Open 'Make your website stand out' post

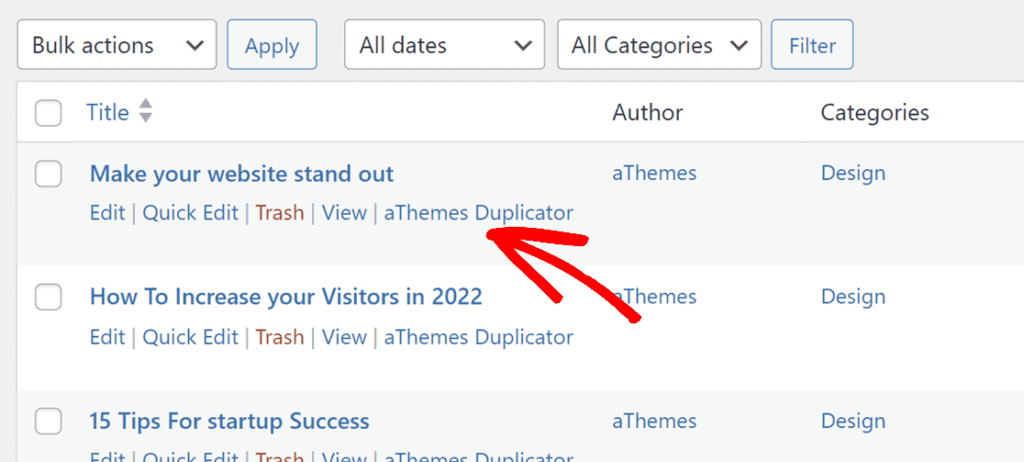pyautogui.click(x=242, y=174)
